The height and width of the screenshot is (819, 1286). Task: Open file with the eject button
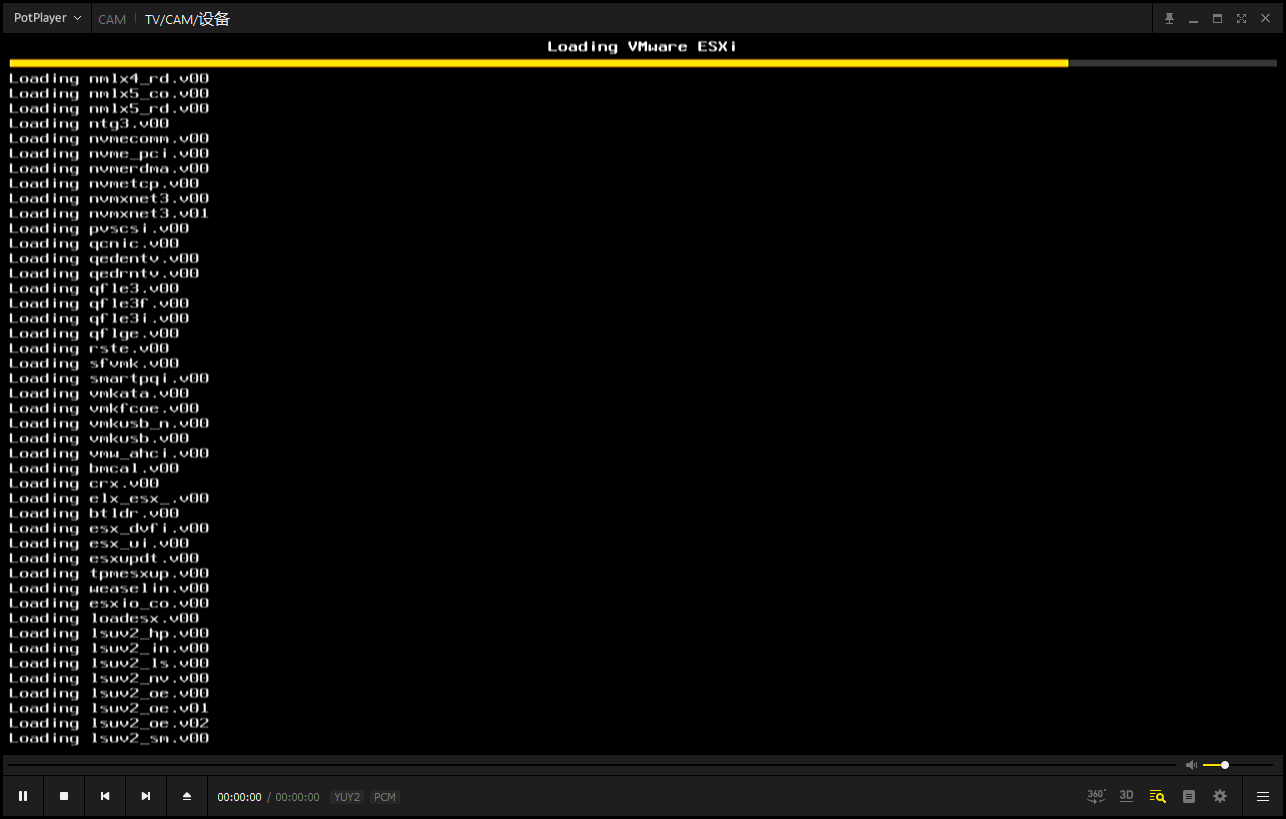[187, 796]
